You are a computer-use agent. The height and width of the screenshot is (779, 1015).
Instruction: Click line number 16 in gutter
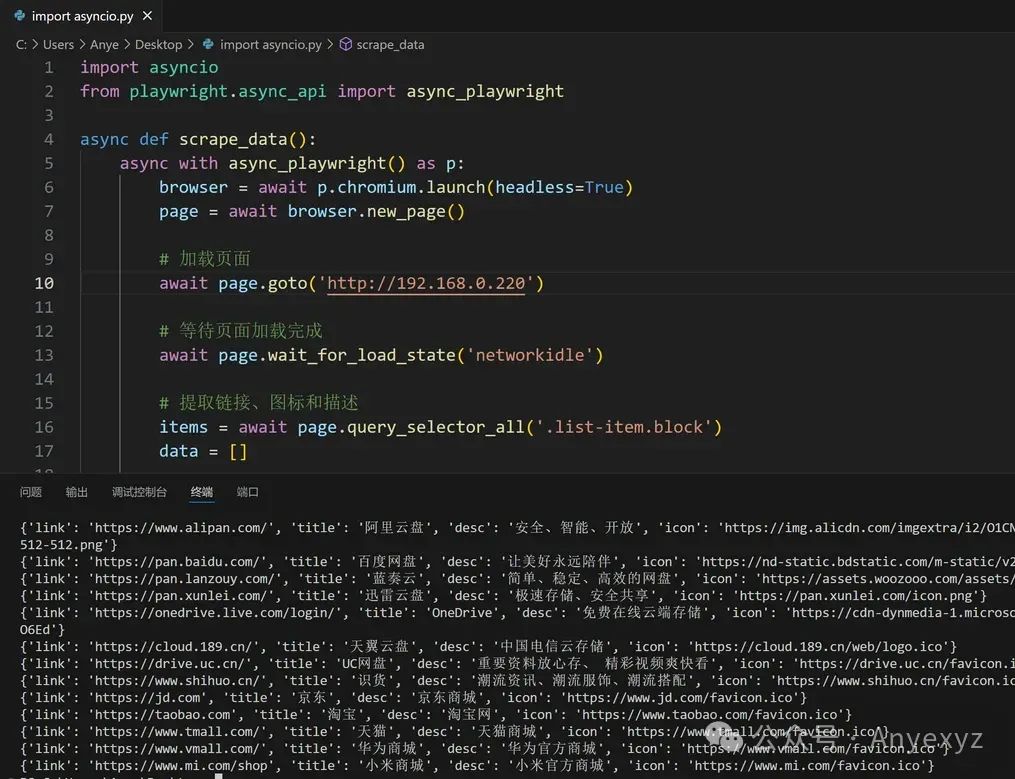click(x=44, y=427)
